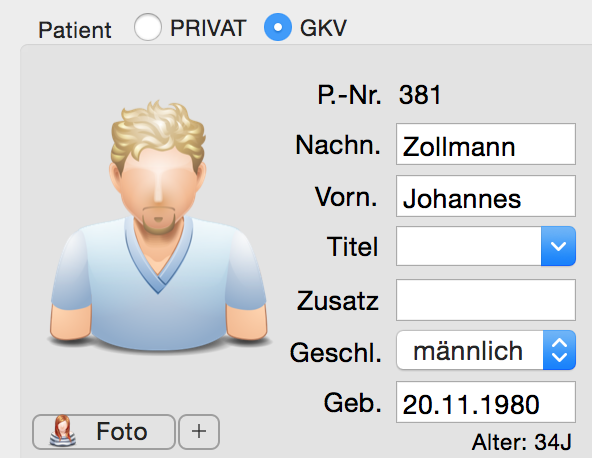The width and height of the screenshot is (592, 458).
Task: Open the Titel dropdown arrow
Action: [558, 246]
